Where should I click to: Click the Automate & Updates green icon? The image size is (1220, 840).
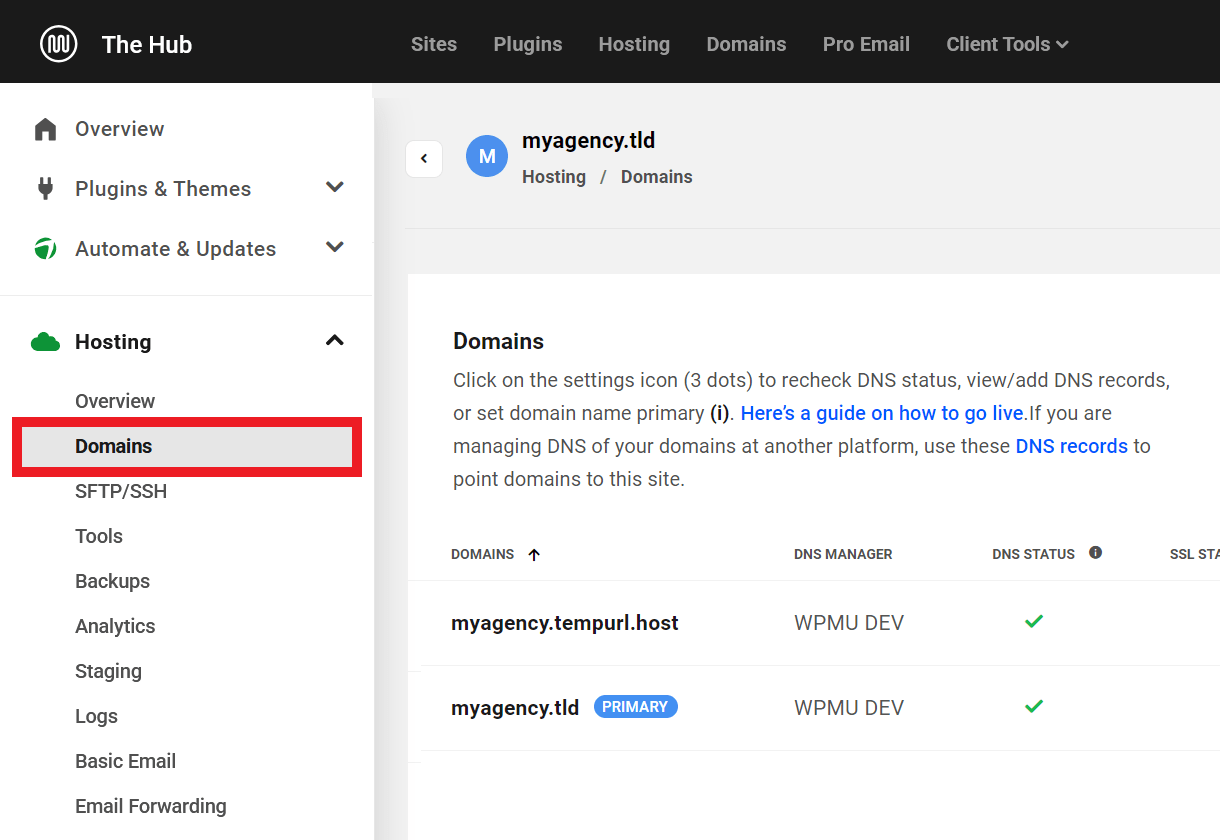point(45,249)
